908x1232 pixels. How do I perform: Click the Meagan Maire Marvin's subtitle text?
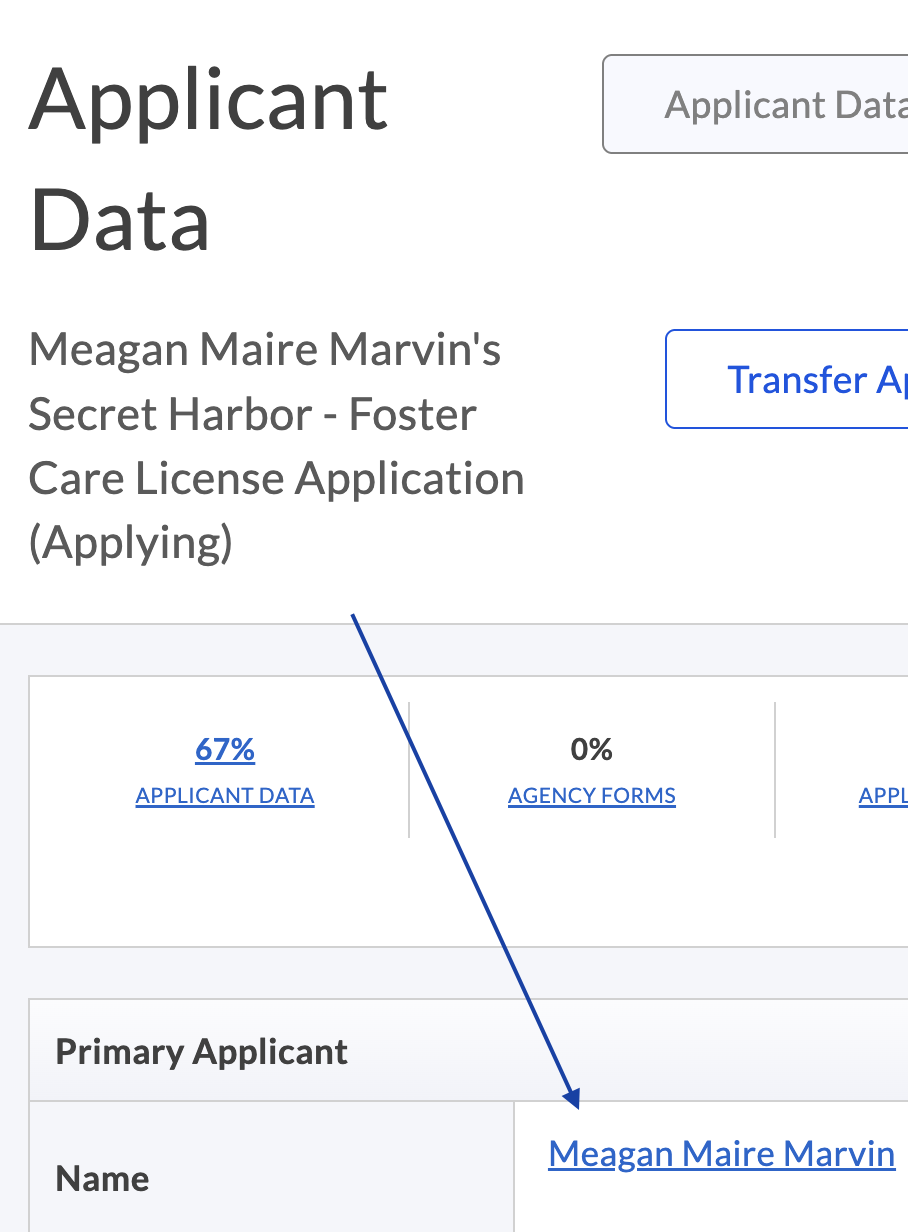265,350
